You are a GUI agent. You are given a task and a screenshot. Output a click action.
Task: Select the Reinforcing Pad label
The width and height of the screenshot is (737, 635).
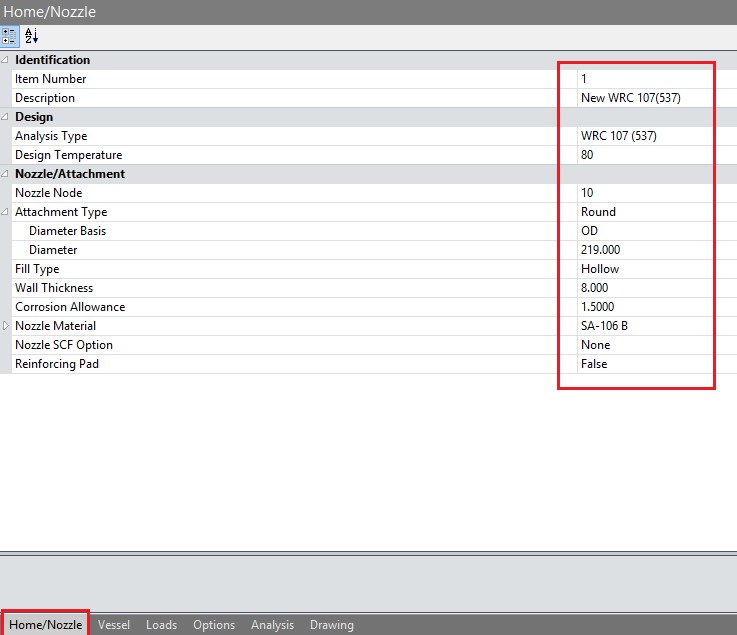click(x=57, y=364)
